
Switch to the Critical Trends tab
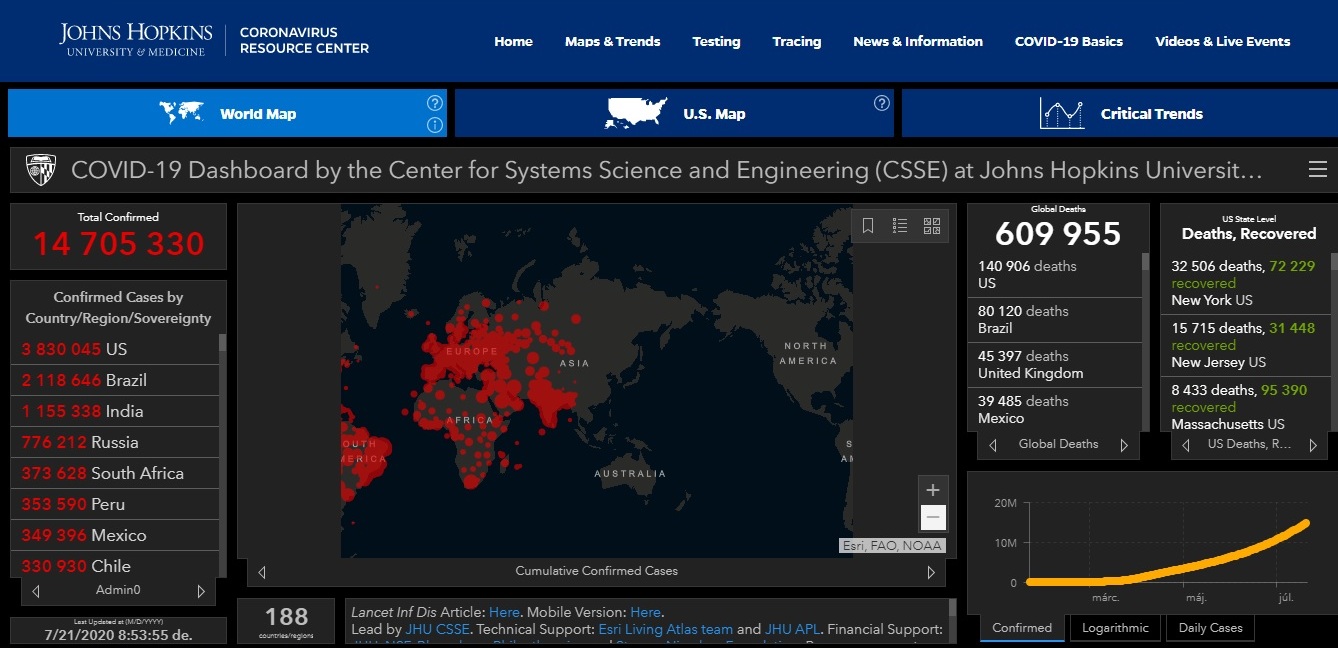(x=1119, y=113)
